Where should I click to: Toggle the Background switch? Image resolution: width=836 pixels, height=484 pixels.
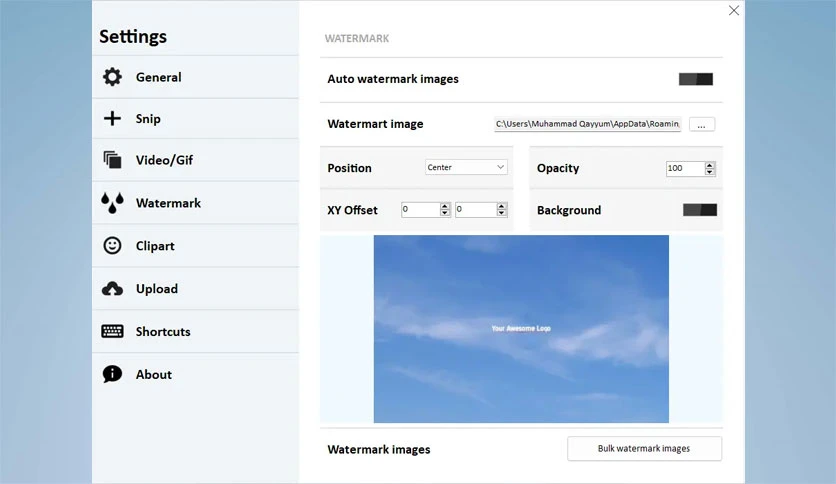click(700, 209)
